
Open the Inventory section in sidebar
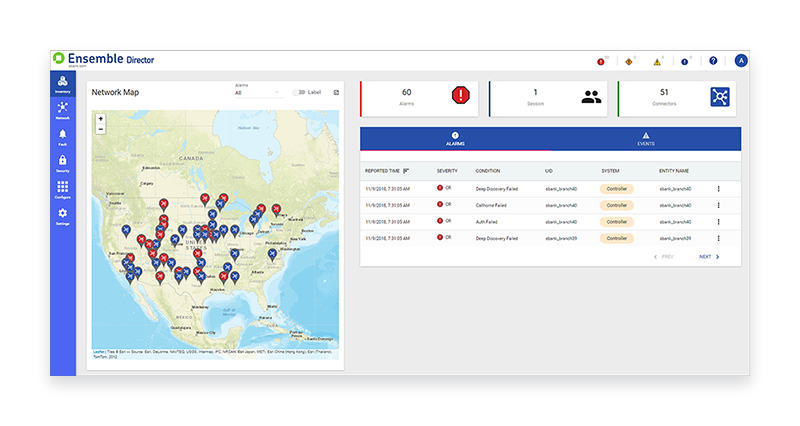[x=62, y=84]
